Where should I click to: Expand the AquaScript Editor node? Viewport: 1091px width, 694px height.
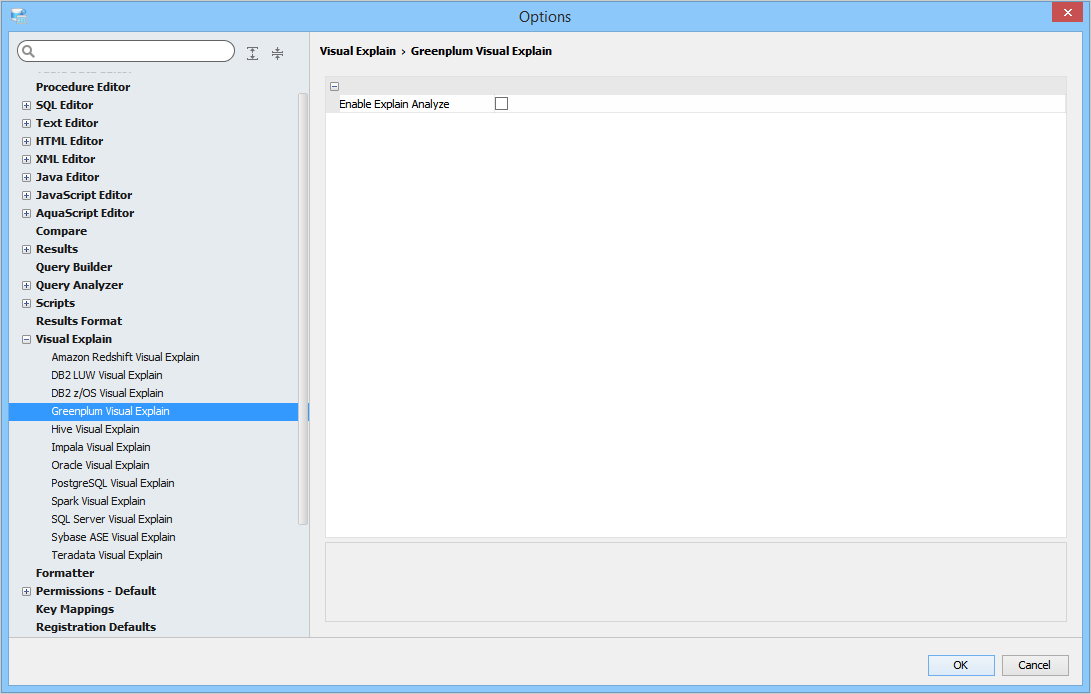pyautogui.click(x=26, y=214)
